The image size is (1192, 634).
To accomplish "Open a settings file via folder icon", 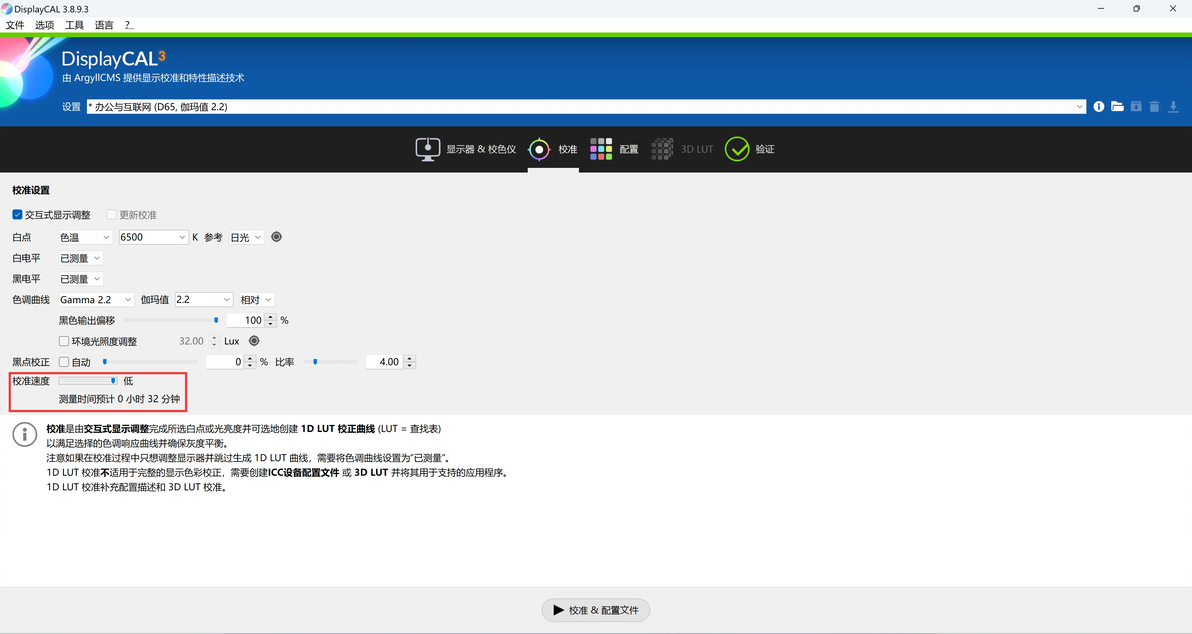I will click(1117, 106).
